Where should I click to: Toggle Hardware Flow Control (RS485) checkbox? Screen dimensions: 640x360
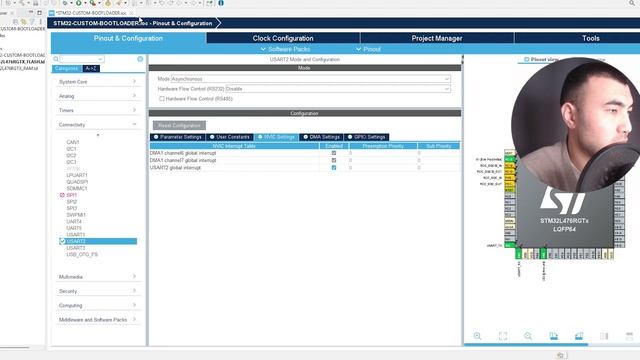click(x=162, y=99)
